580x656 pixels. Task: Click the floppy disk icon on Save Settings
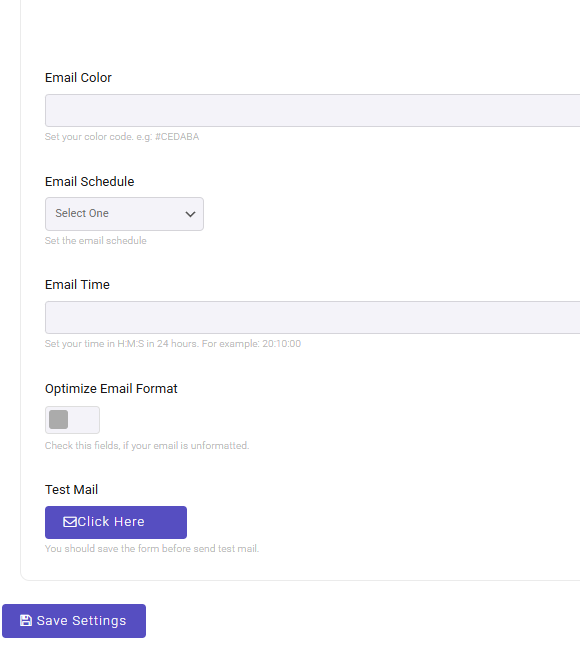[26, 620]
